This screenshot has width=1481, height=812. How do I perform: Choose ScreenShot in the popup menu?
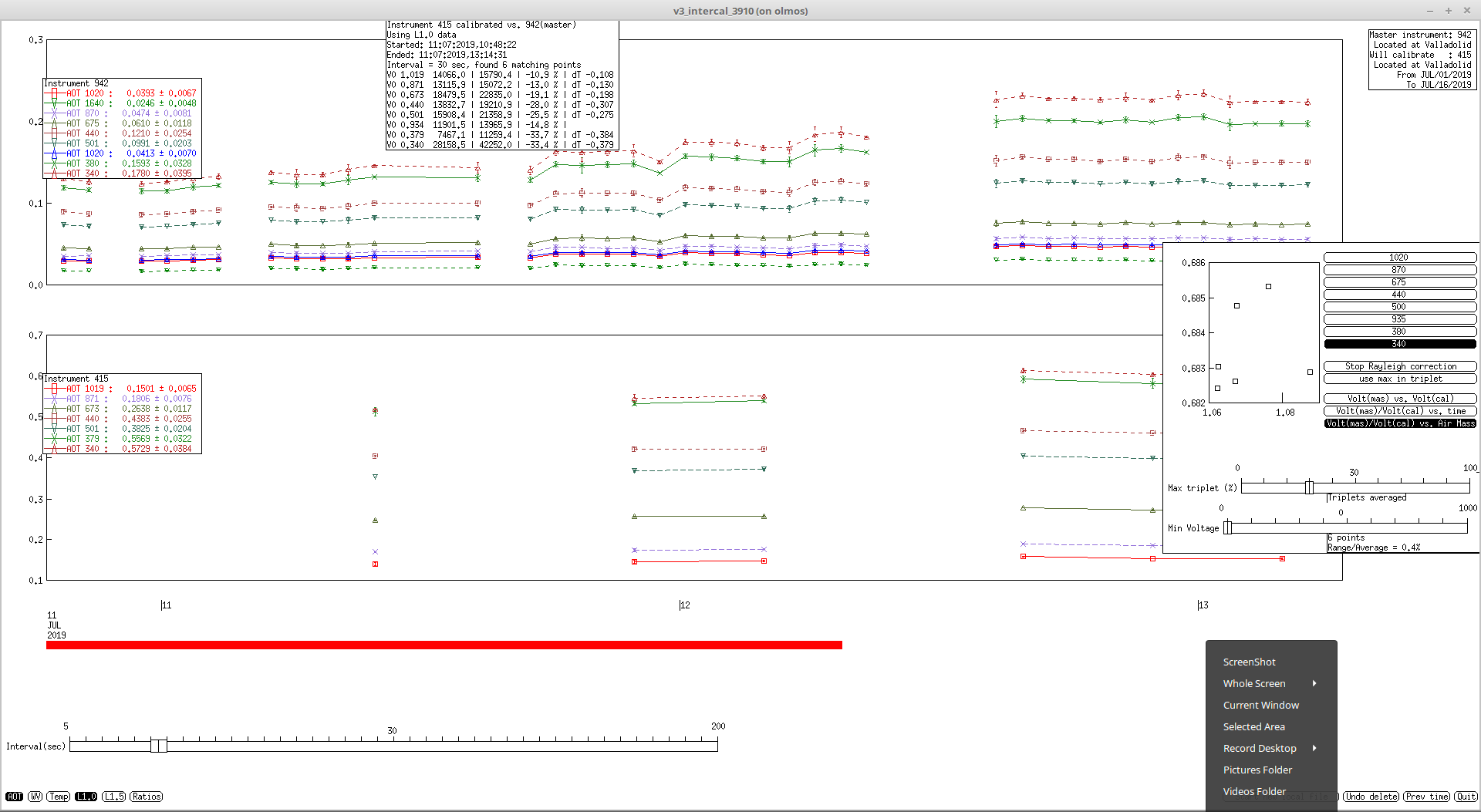(1271, 662)
